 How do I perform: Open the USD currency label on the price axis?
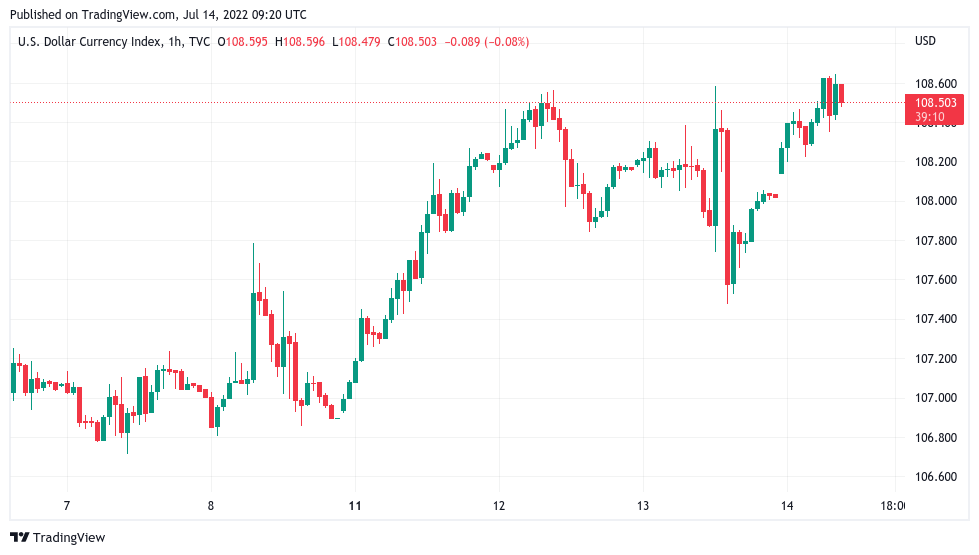925,41
